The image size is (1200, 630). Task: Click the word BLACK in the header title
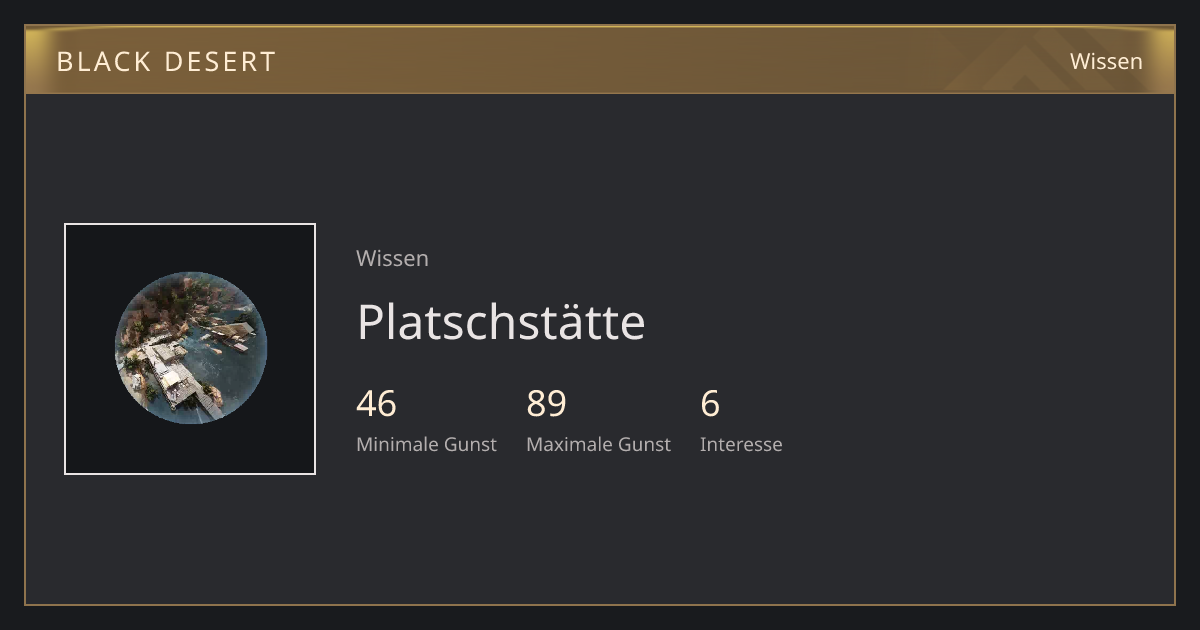(91, 62)
